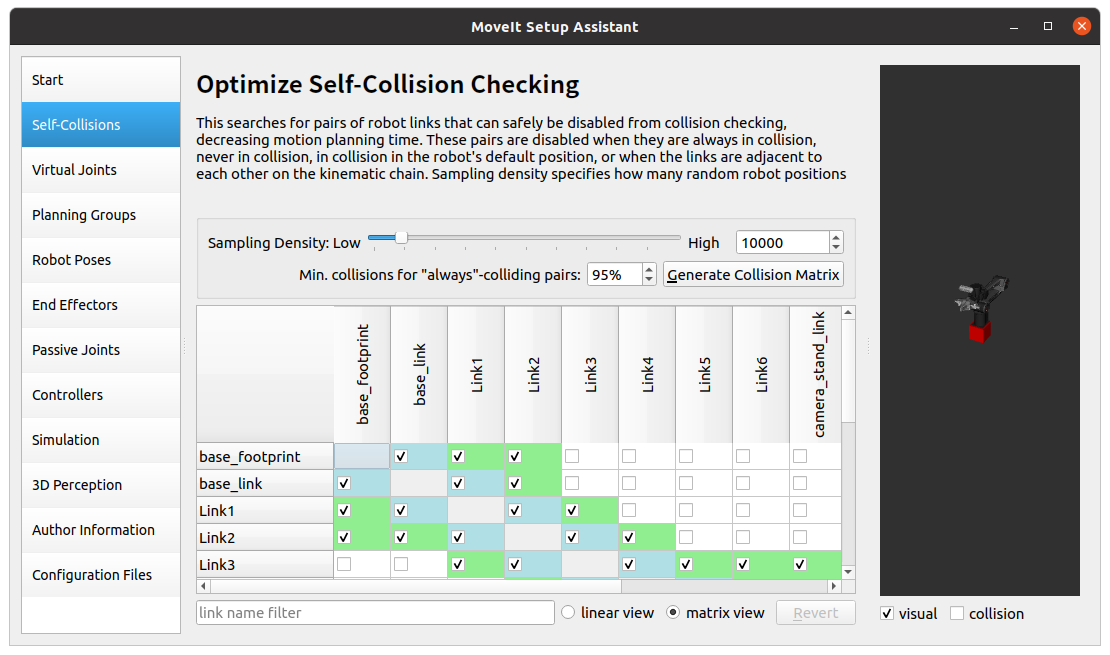The width and height of the screenshot is (1110, 655).
Task: Click the matrix vertical scrollbar up arrow
Action: [x=848, y=312]
